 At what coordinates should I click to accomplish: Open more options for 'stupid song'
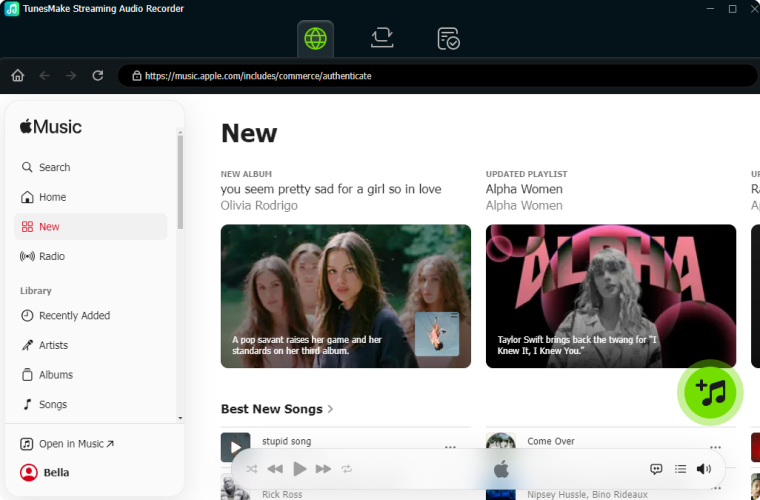(x=450, y=447)
